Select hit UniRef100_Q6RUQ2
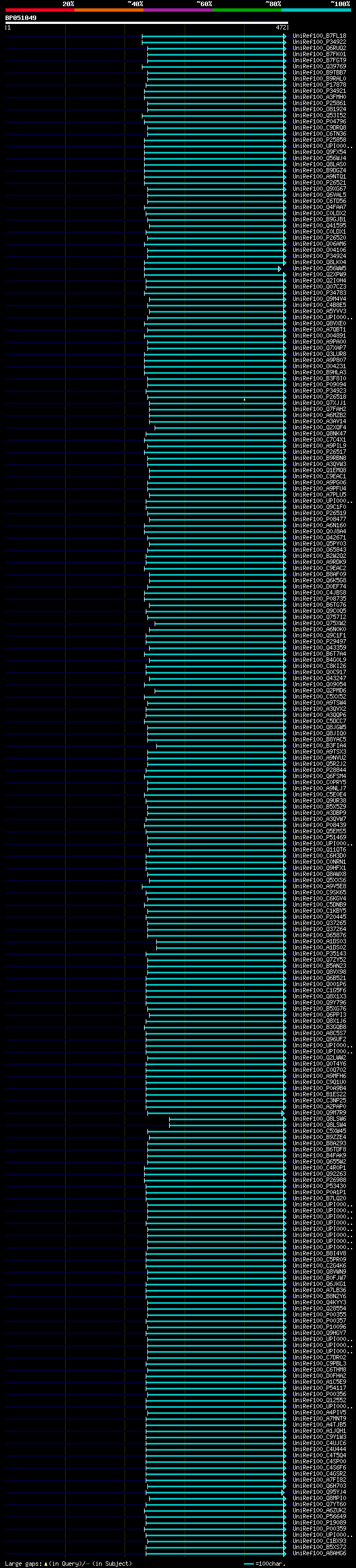The image size is (356, 1568). (x=319, y=48)
